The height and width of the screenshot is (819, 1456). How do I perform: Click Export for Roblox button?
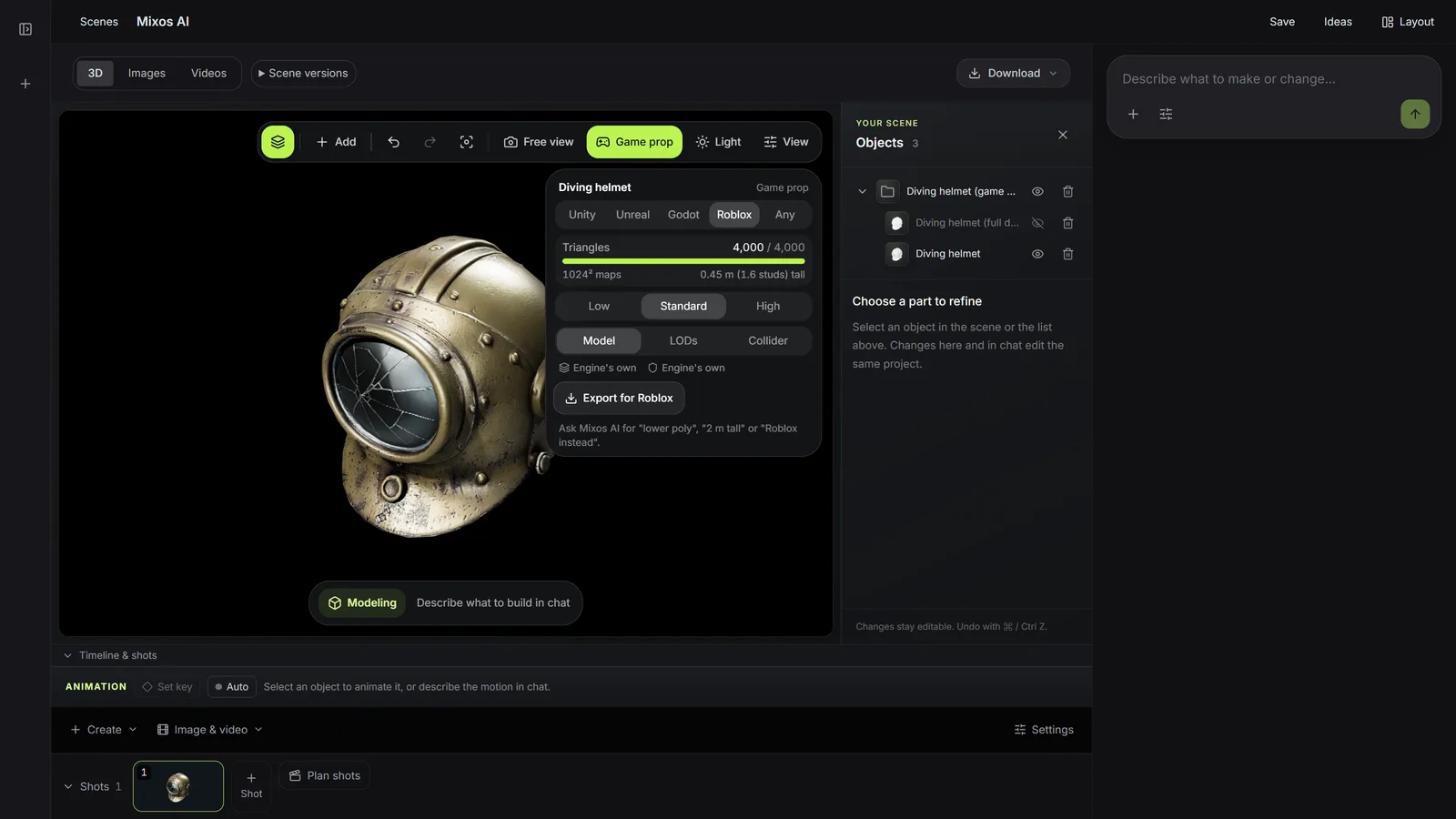(x=619, y=398)
